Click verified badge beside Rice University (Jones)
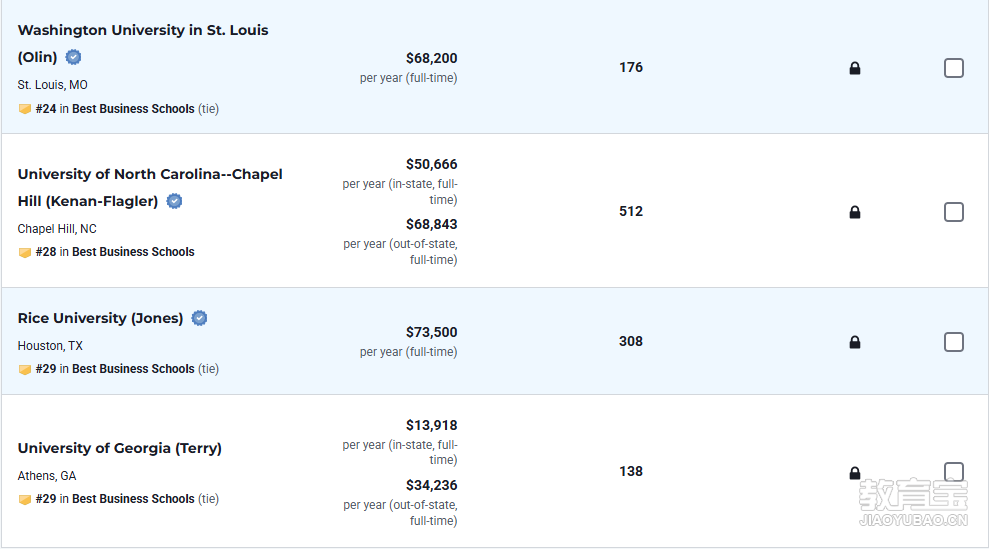Screen dimensions: 989x549 coord(199,318)
